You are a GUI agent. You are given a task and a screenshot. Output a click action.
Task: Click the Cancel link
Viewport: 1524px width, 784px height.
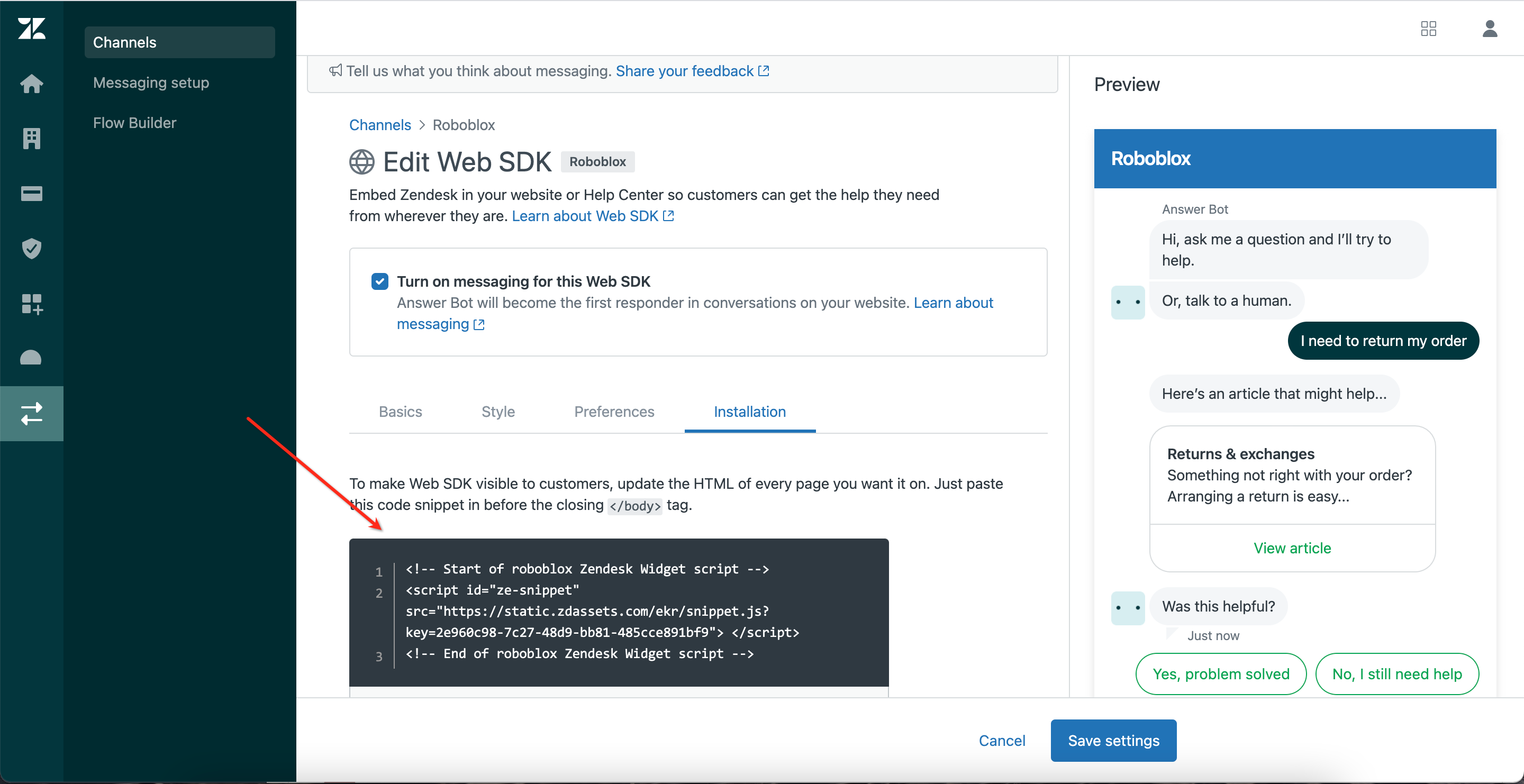[x=1001, y=740]
